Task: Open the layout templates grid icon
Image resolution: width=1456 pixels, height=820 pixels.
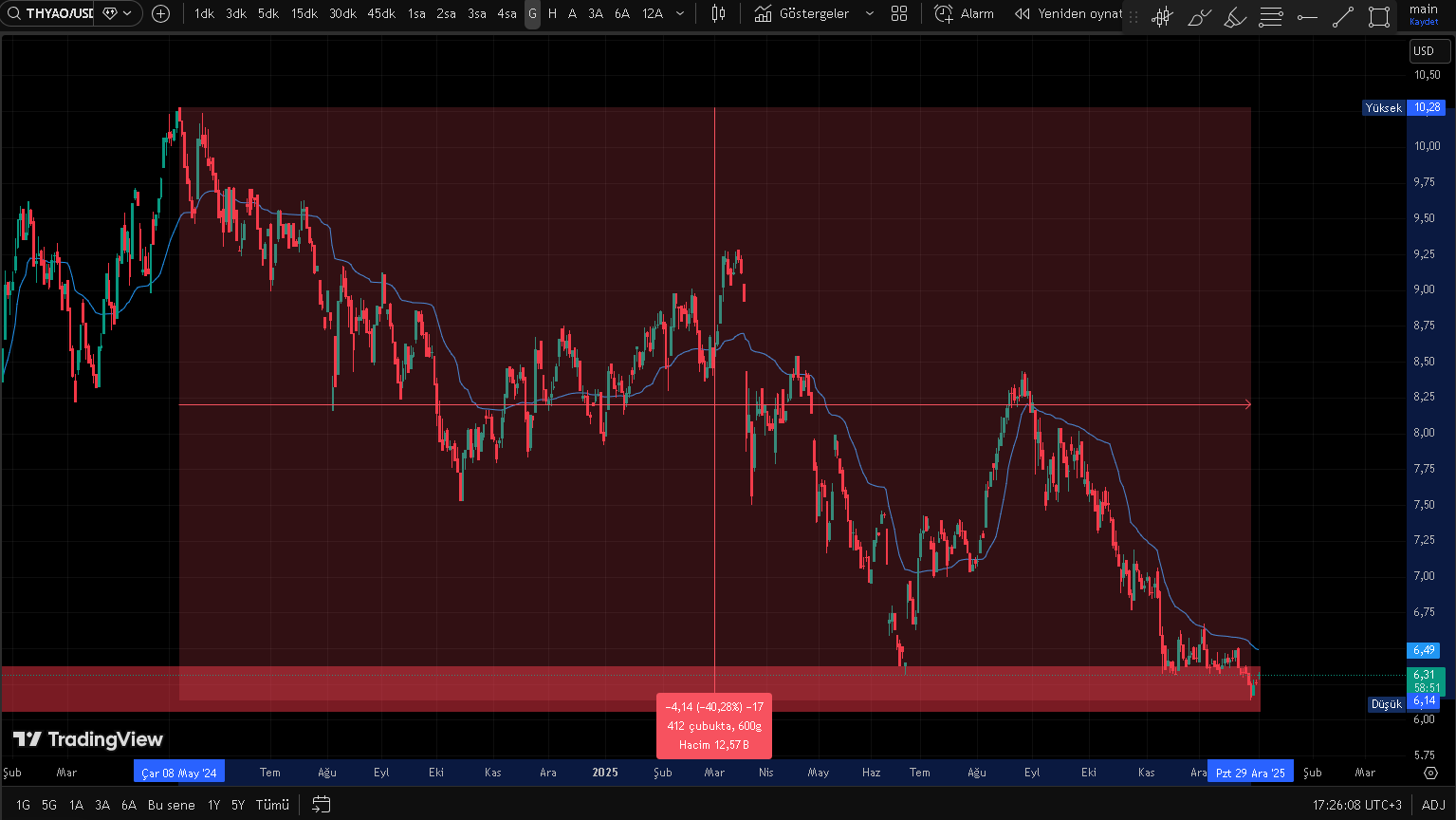Action: (x=899, y=13)
